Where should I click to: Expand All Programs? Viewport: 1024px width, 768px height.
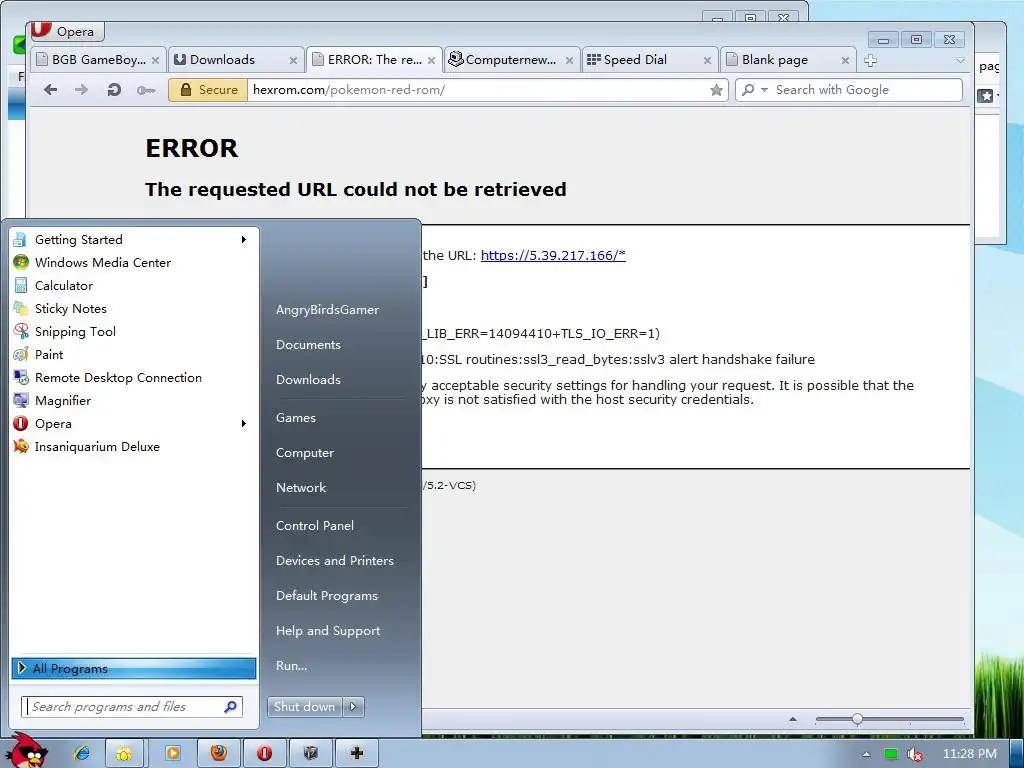134,668
